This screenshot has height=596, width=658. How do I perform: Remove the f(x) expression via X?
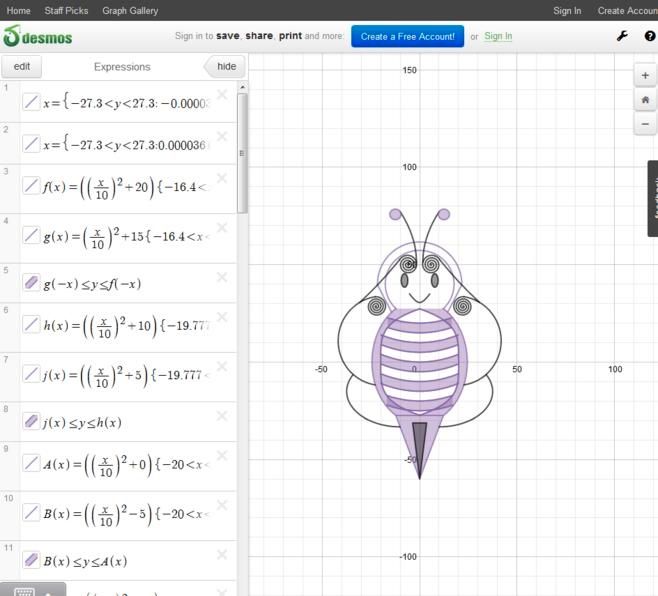coord(222,178)
